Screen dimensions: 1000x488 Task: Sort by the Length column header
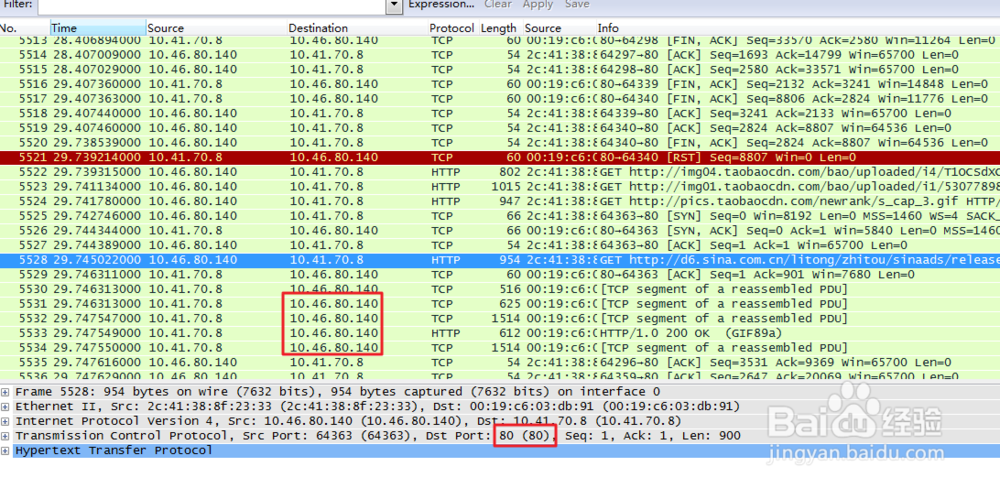point(499,28)
